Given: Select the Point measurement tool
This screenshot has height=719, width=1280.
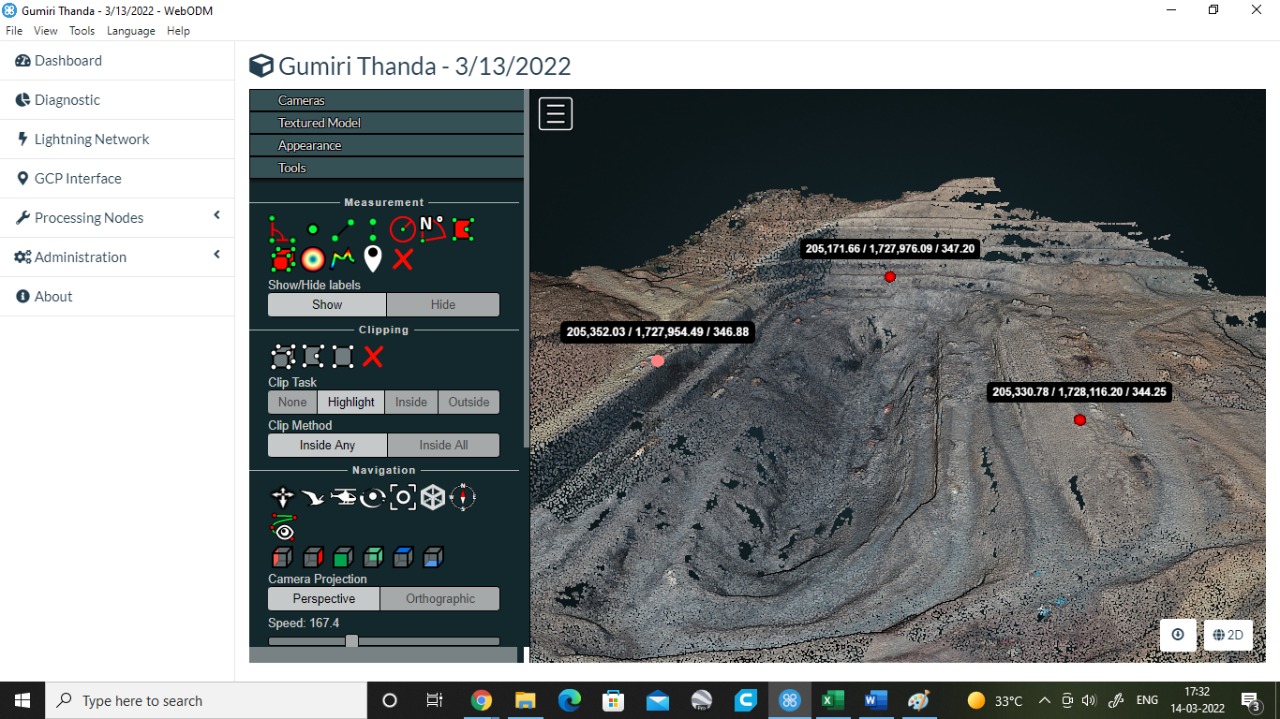Looking at the screenshot, I should 313,228.
